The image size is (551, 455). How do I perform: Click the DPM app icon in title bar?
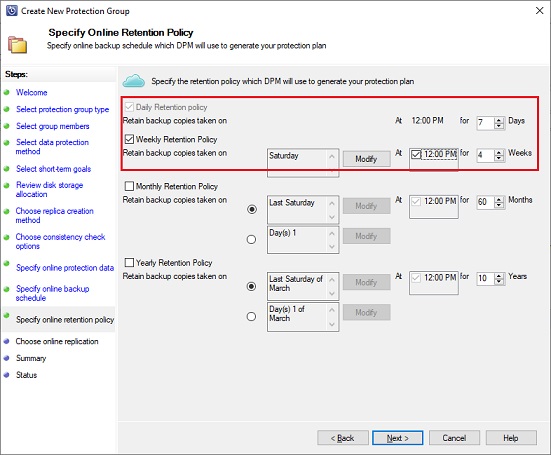click(x=12, y=11)
